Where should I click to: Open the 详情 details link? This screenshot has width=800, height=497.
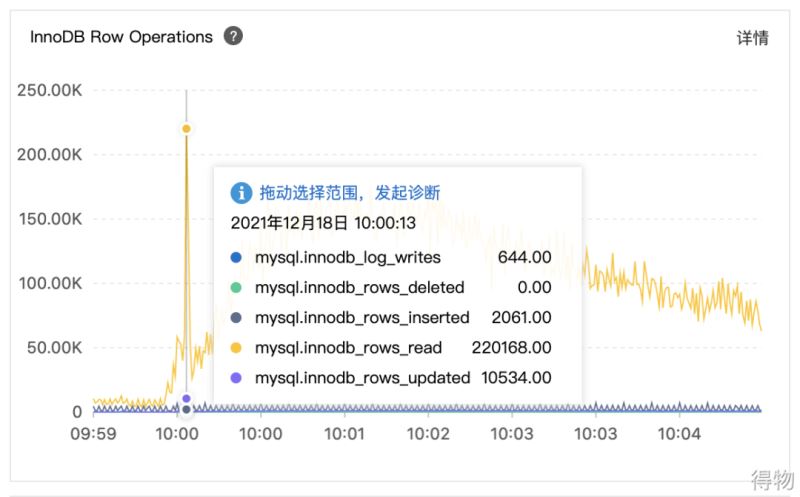[x=752, y=38]
